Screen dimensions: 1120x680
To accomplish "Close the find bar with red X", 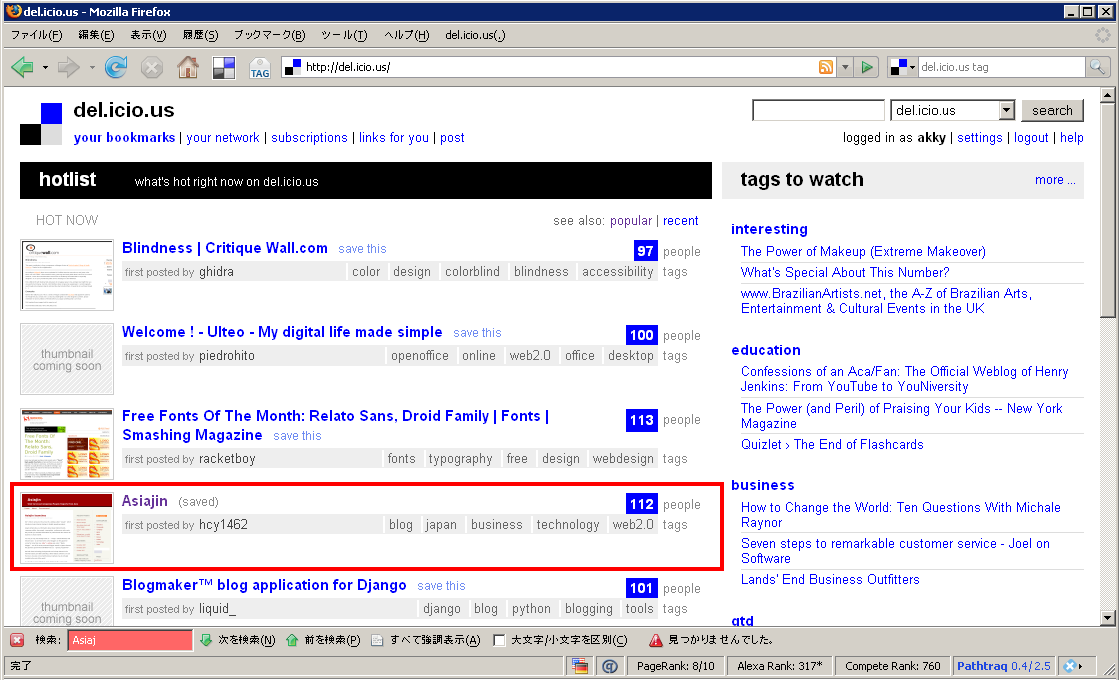I will click(17, 640).
